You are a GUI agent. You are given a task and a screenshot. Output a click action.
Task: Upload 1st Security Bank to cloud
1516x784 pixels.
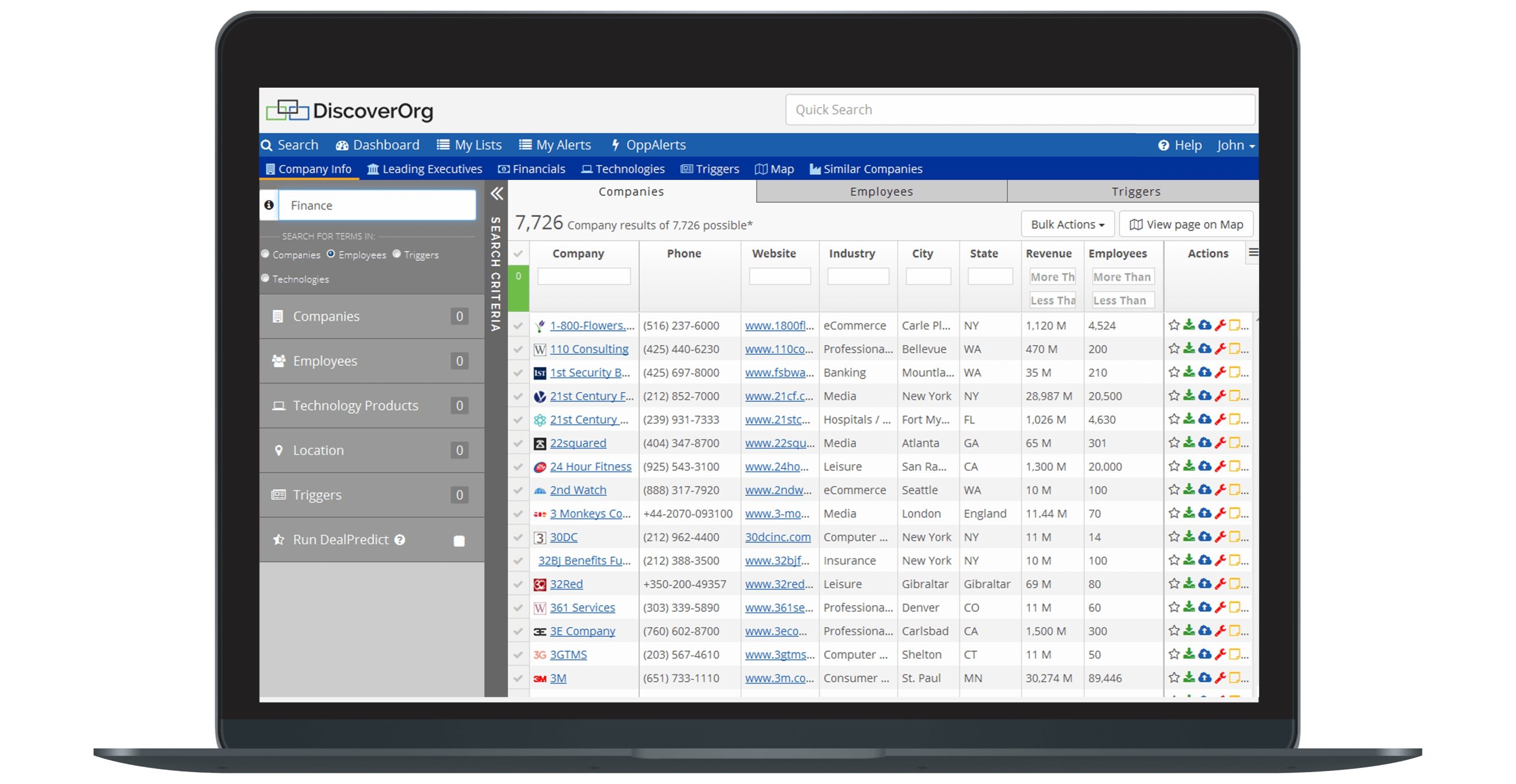1205,372
